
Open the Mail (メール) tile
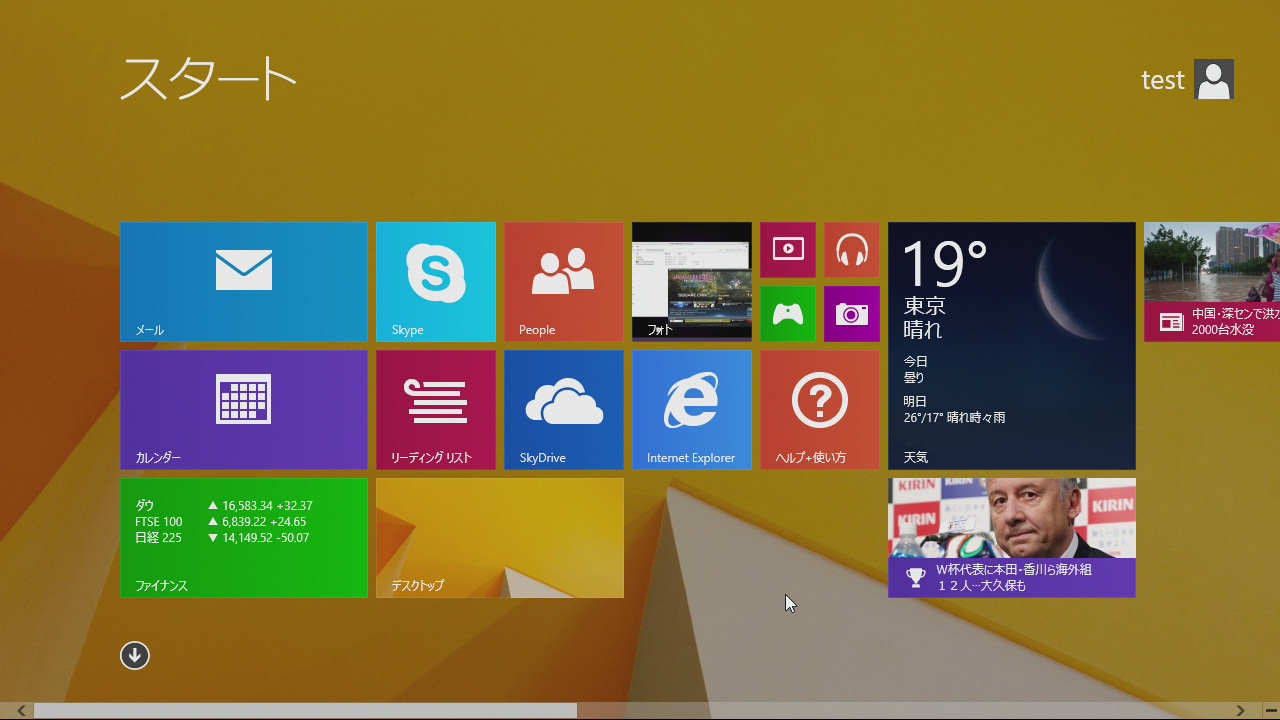pyautogui.click(x=244, y=282)
